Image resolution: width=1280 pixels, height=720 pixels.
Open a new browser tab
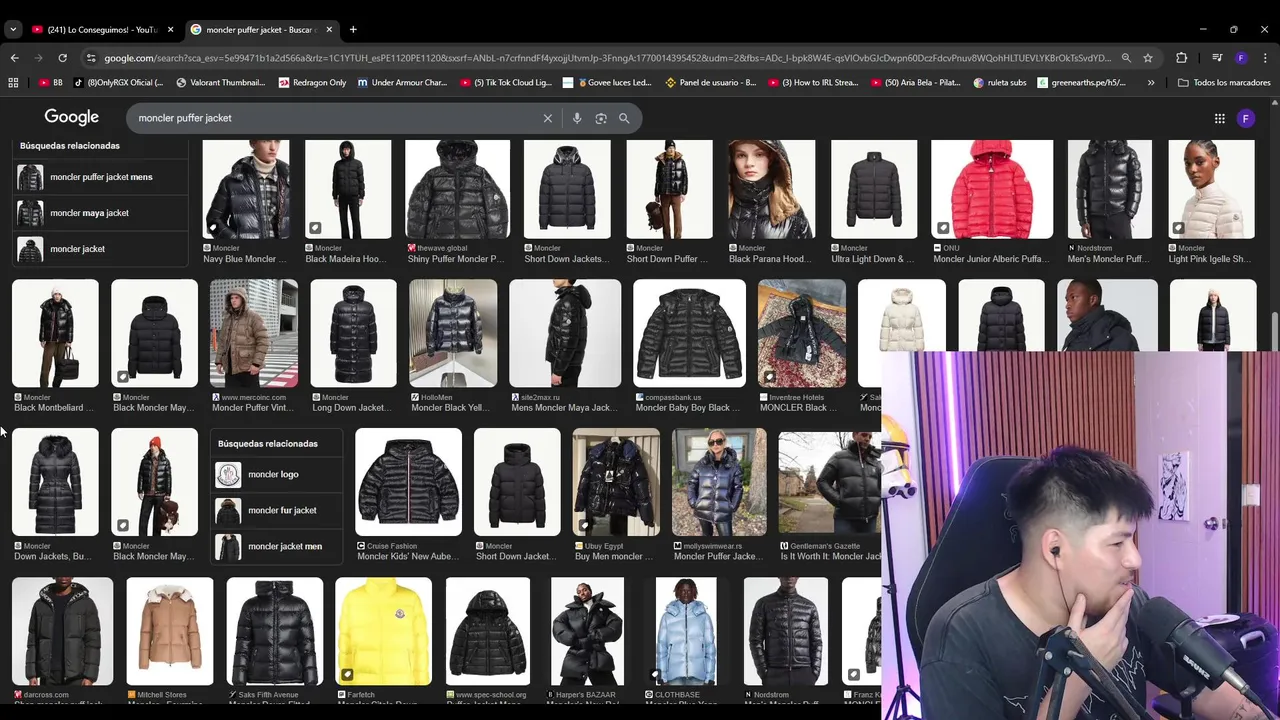tap(353, 29)
